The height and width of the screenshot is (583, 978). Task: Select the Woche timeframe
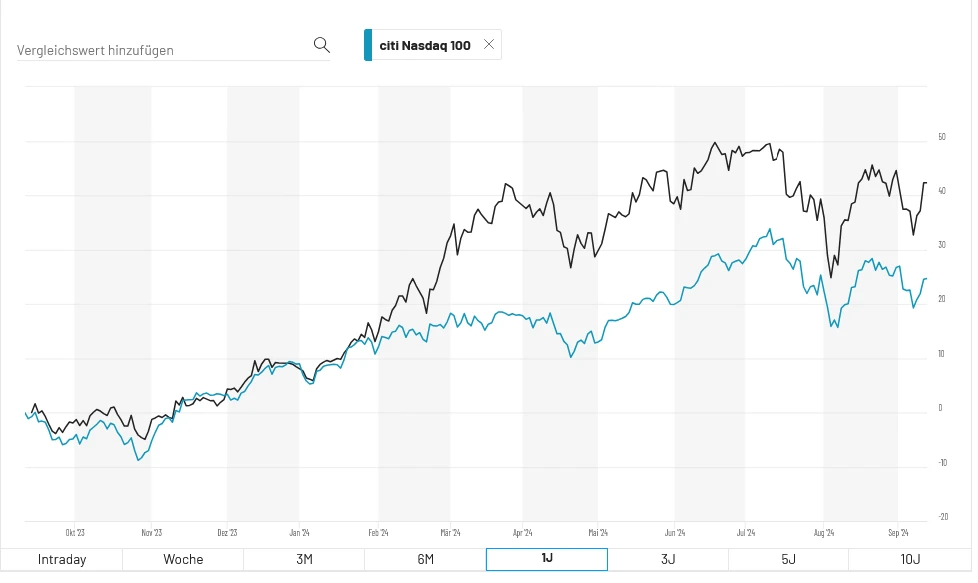point(183,559)
